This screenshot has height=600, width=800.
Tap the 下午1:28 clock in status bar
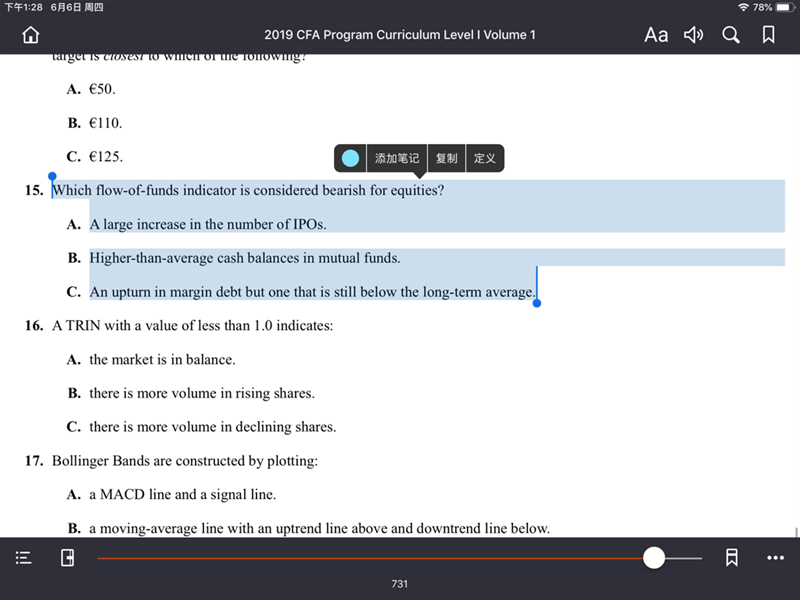click(23, 7)
